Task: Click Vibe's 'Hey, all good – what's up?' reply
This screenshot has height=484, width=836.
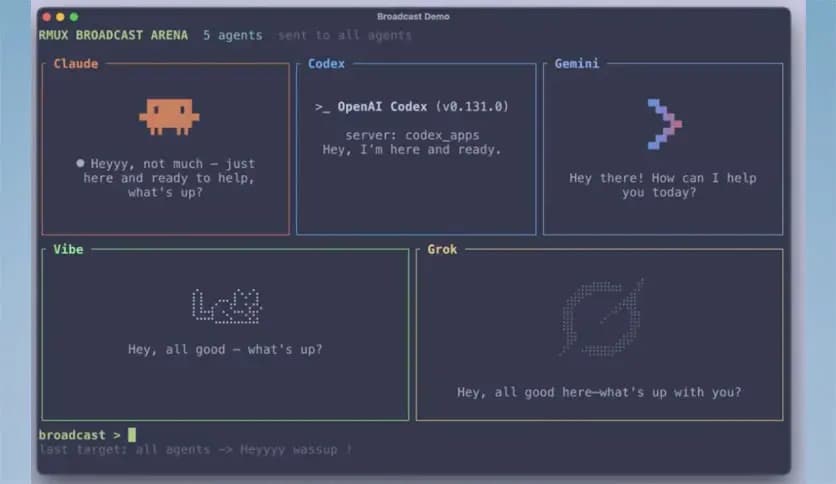Action: click(x=225, y=349)
